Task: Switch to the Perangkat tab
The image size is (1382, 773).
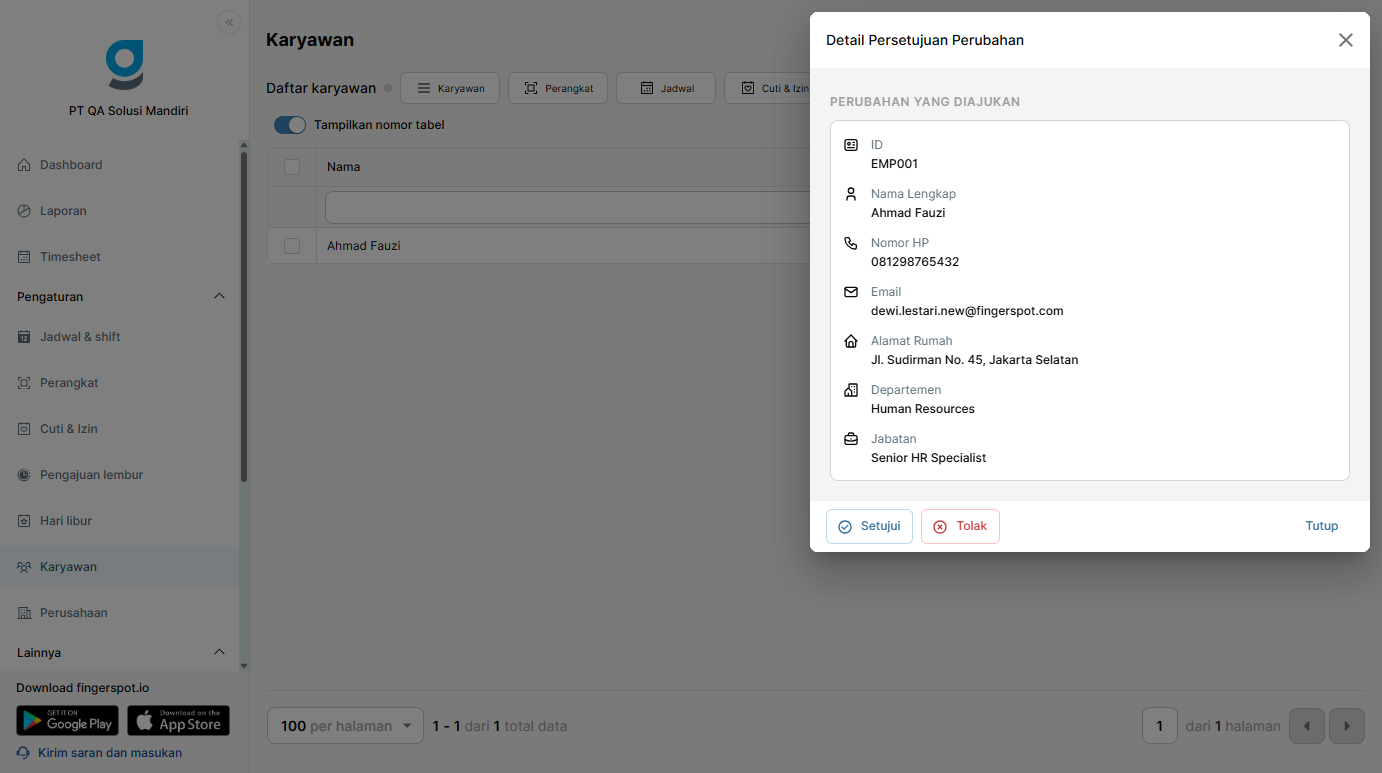Action: pos(558,88)
